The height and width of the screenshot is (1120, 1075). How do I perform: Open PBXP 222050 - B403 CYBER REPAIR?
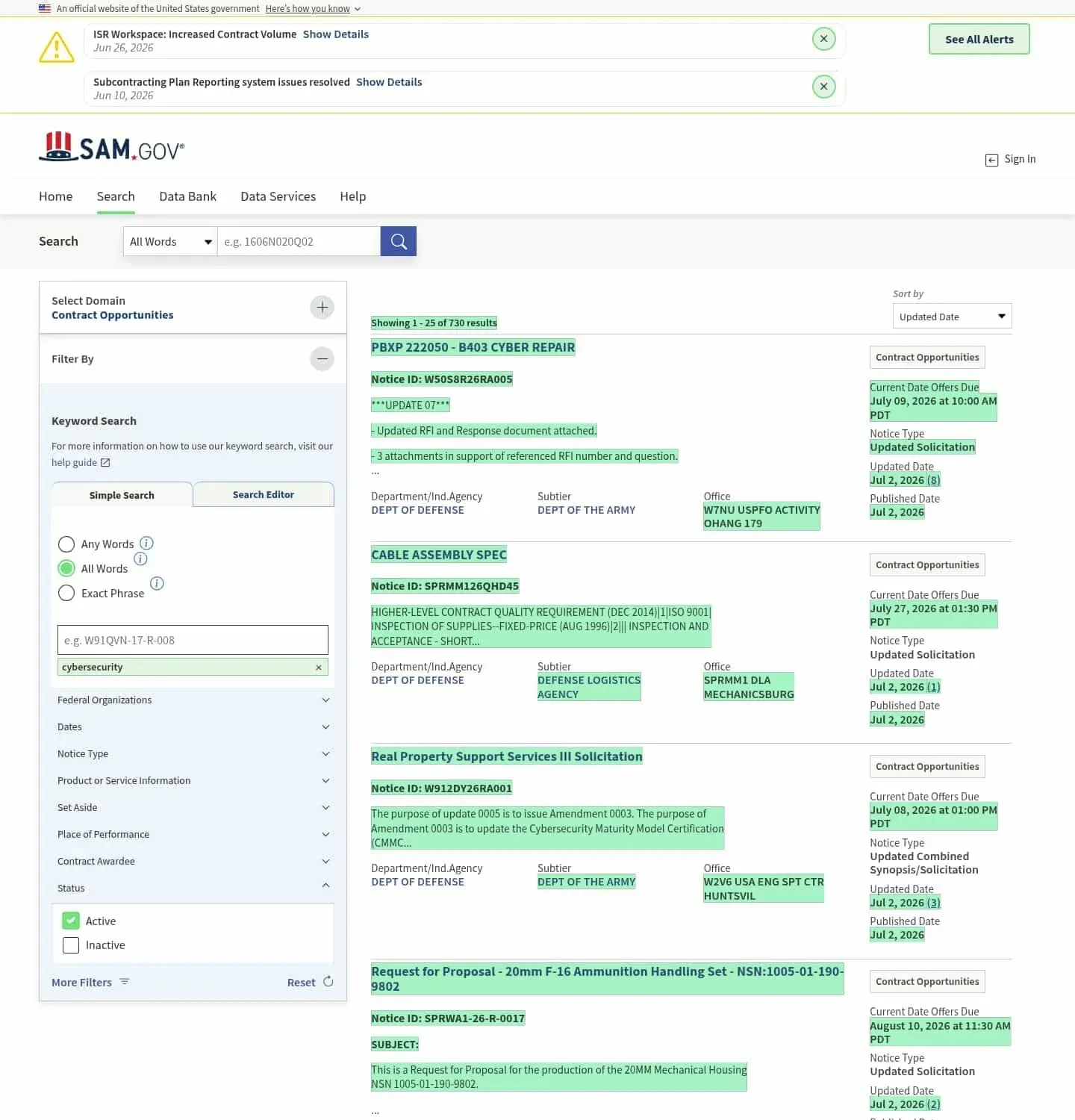pyautogui.click(x=473, y=347)
